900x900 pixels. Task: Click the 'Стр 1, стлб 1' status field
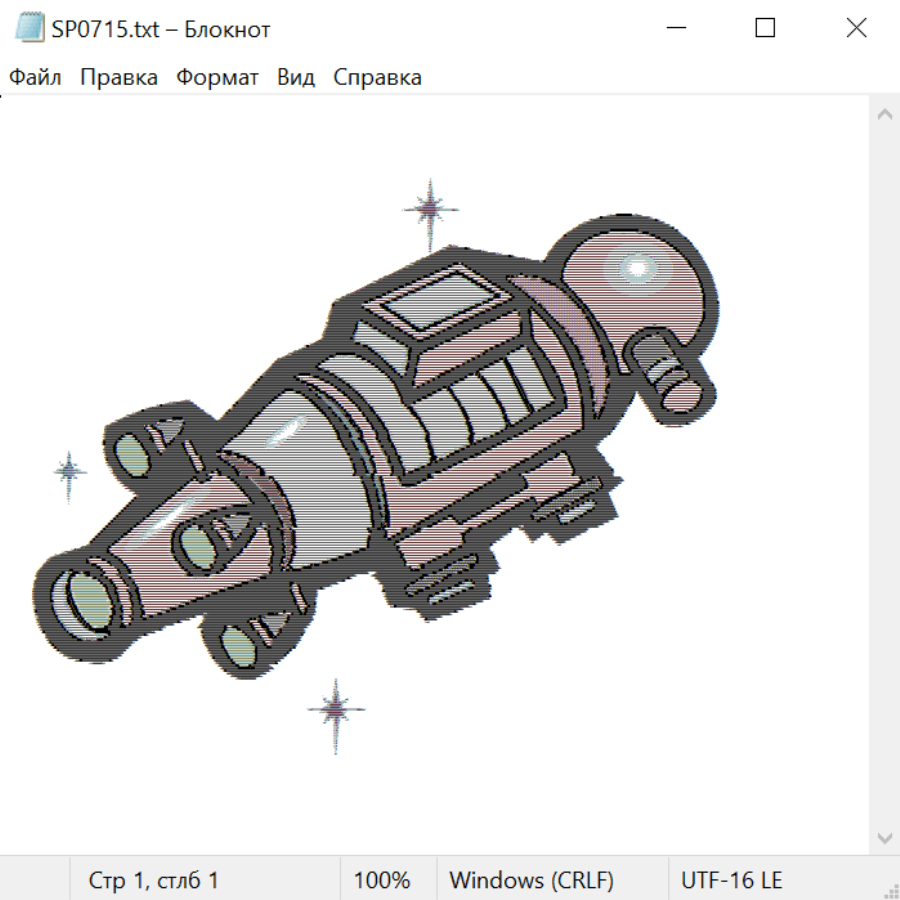[154, 880]
